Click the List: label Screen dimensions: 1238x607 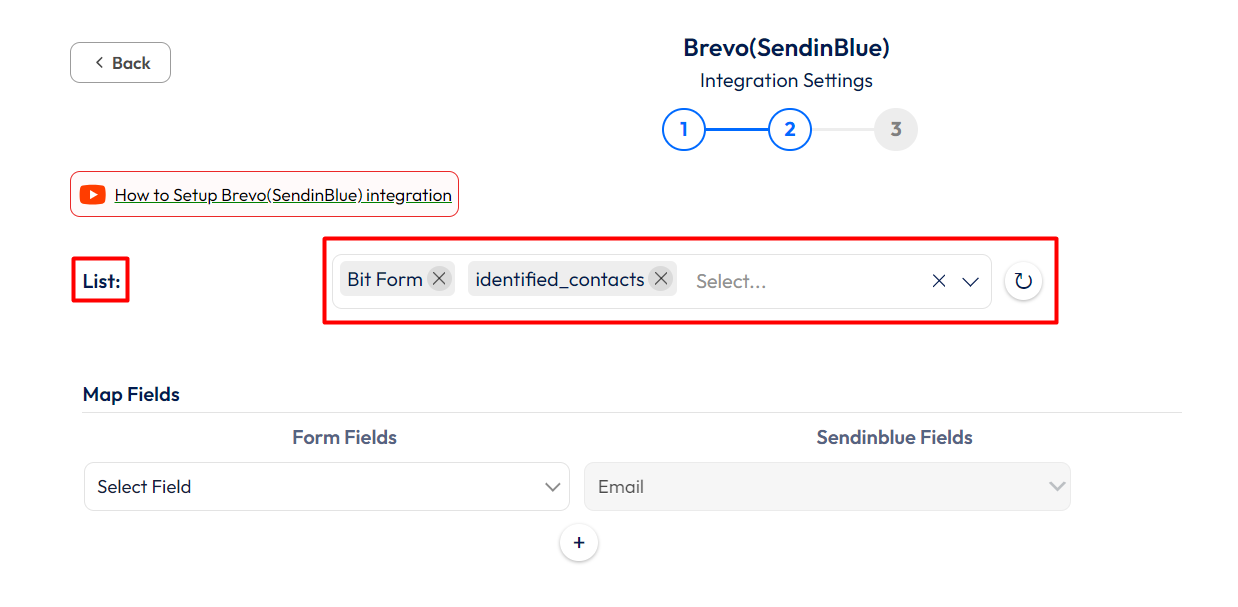[x=101, y=282]
